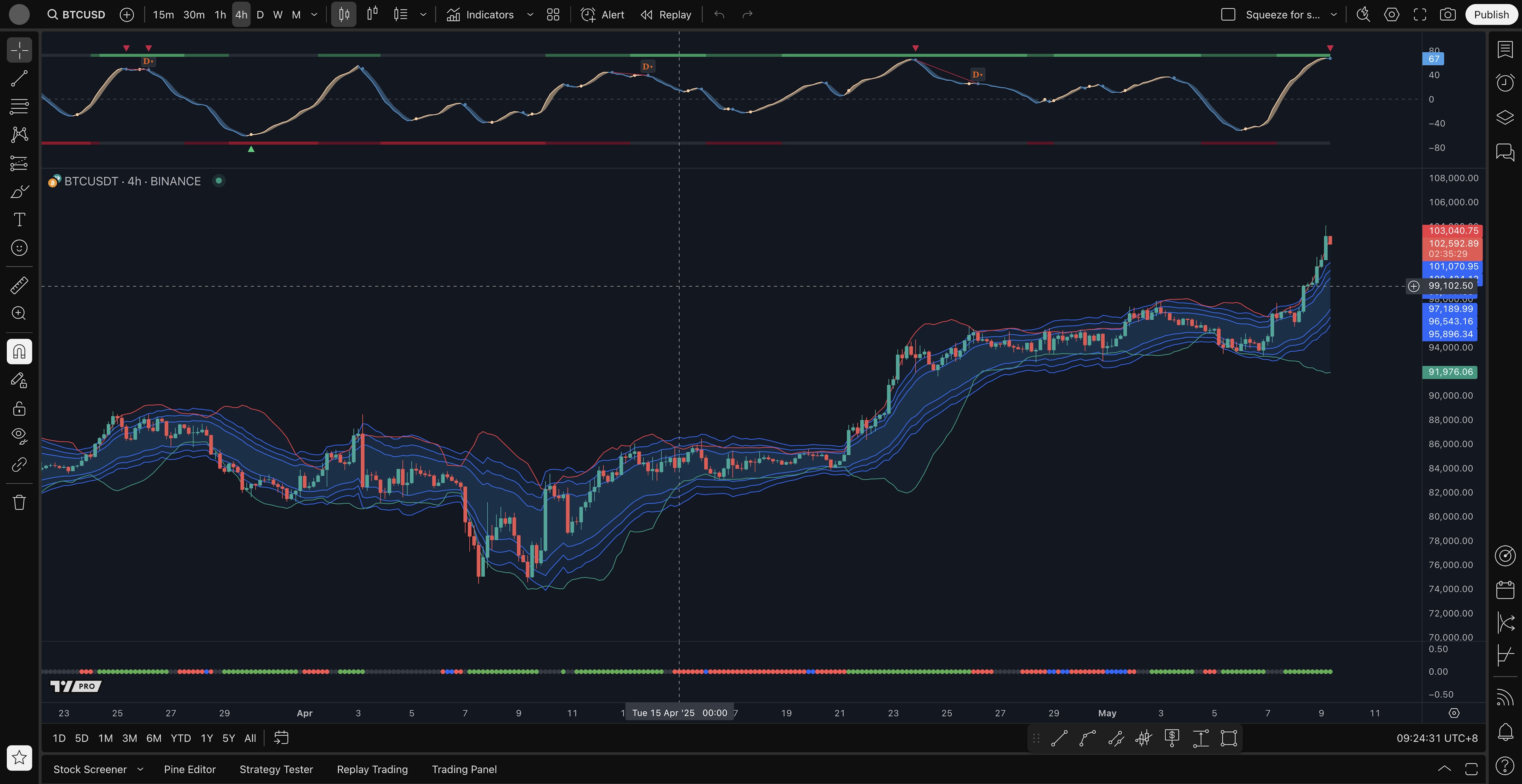Select the trend line drawing tool
The image size is (1522, 784).
coord(19,78)
